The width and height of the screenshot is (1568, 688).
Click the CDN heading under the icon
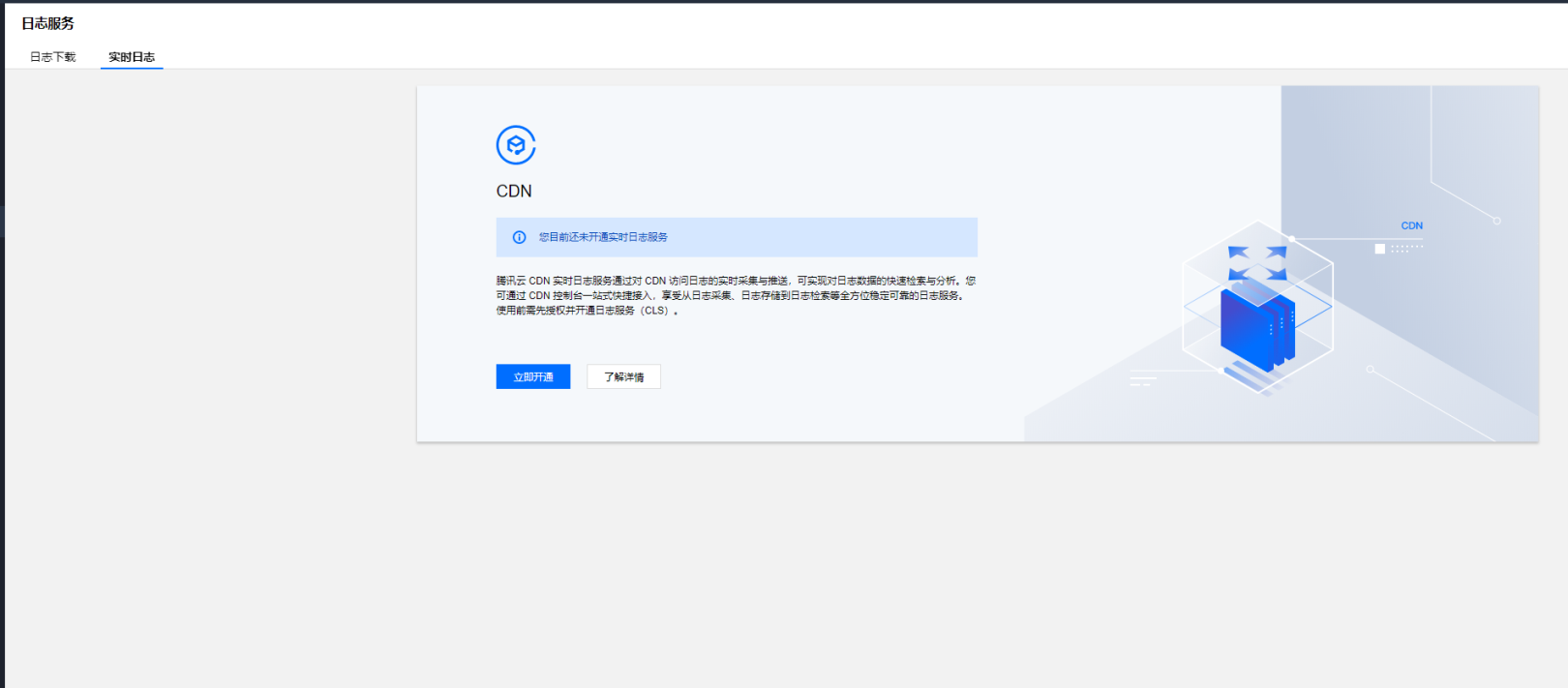click(514, 192)
